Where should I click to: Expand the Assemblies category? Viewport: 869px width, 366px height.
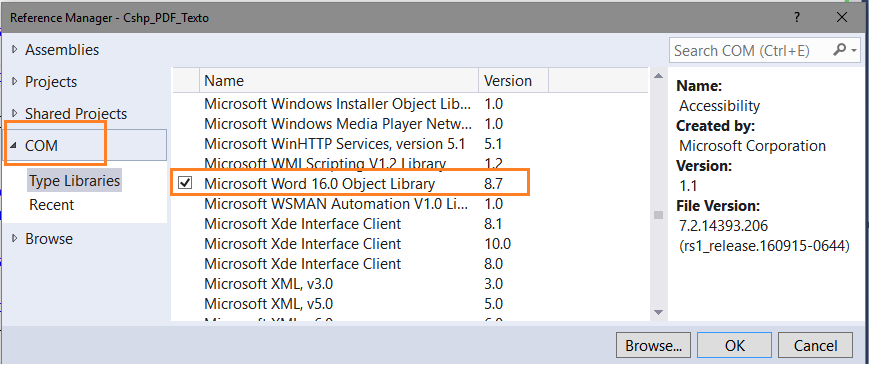click(15, 50)
